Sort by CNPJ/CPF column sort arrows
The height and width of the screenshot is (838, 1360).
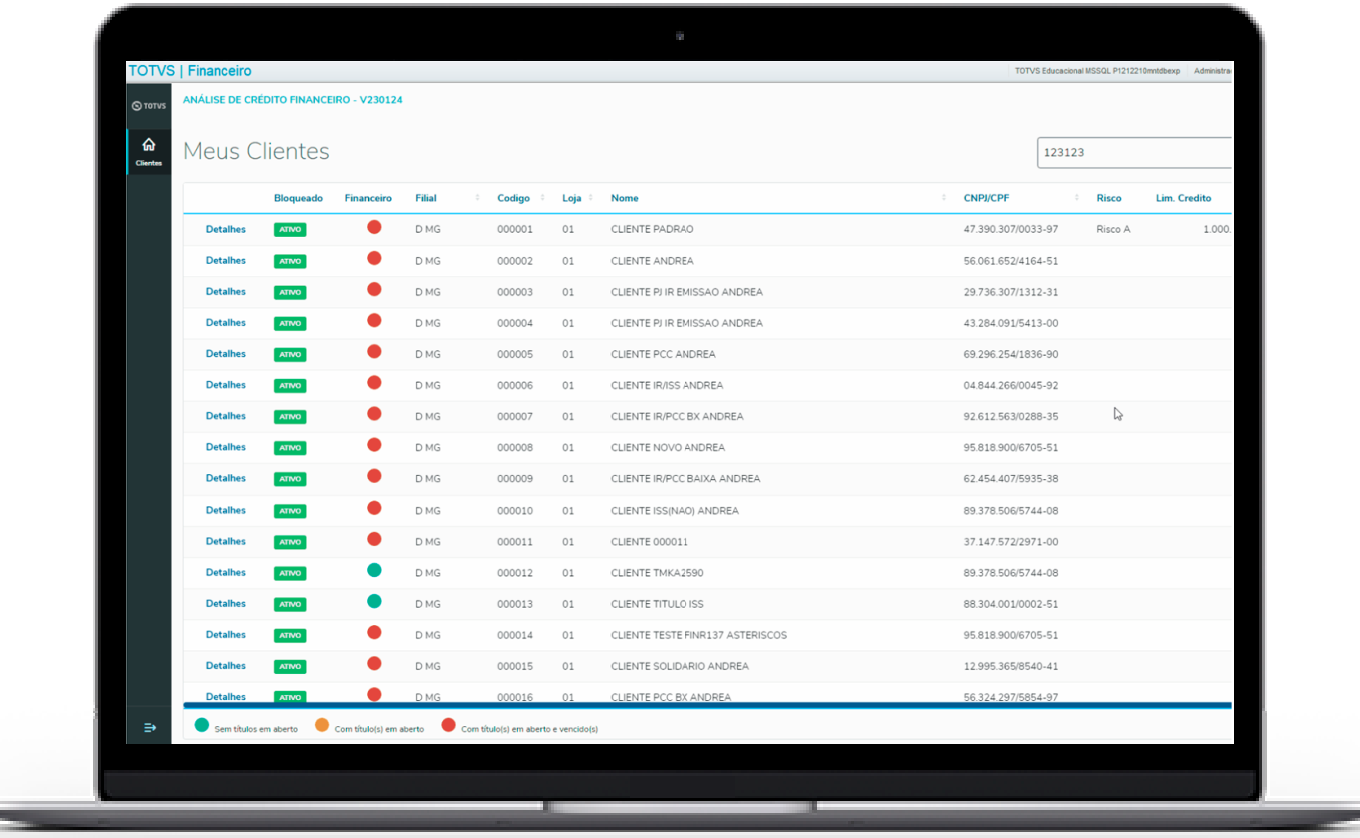[1076, 198]
